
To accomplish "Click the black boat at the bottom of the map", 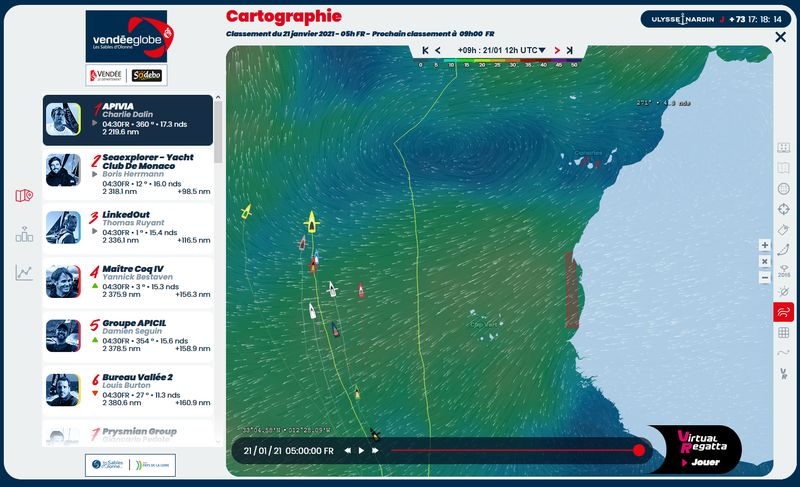I will click(x=375, y=434).
